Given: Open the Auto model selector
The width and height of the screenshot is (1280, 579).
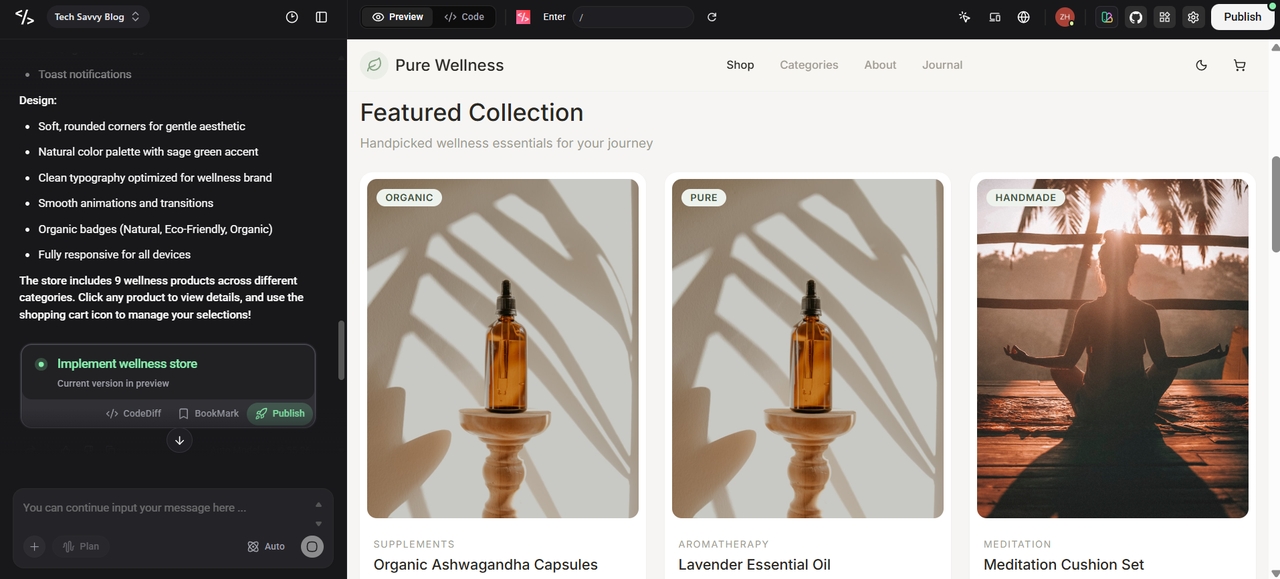Looking at the screenshot, I should [x=267, y=546].
